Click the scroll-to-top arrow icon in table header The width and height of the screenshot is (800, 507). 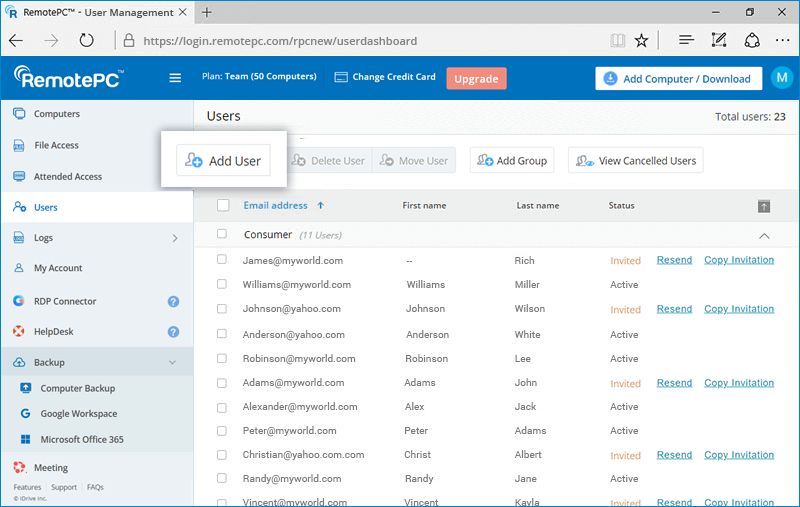pyautogui.click(x=764, y=206)
